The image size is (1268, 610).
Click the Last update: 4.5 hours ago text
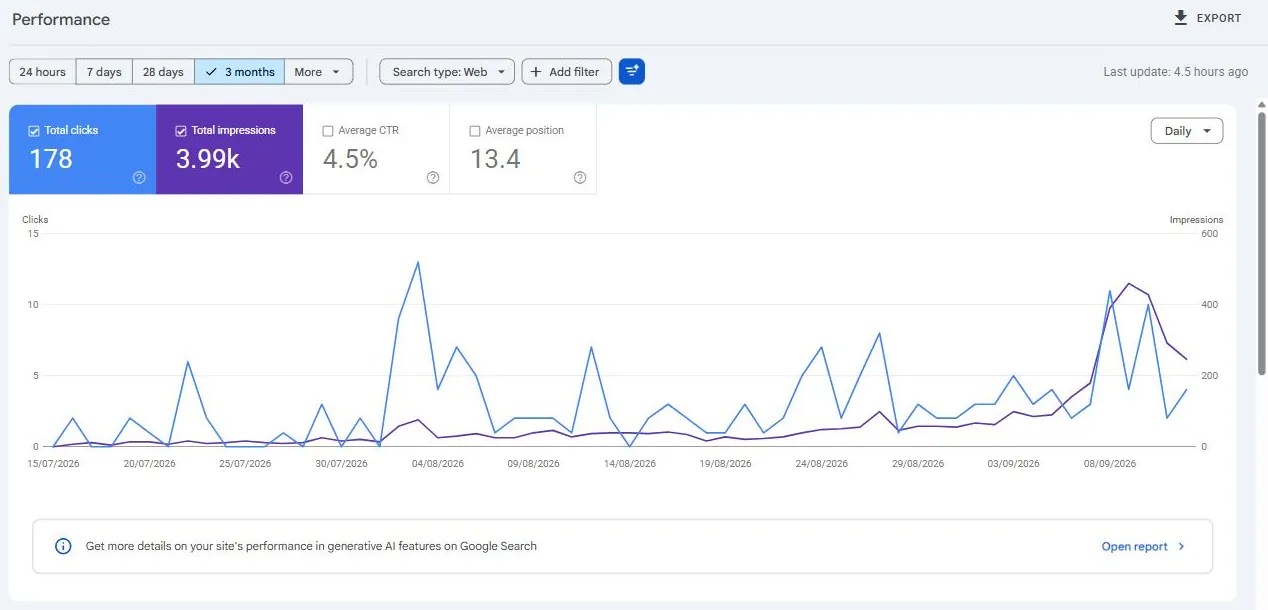[1175, 72]
